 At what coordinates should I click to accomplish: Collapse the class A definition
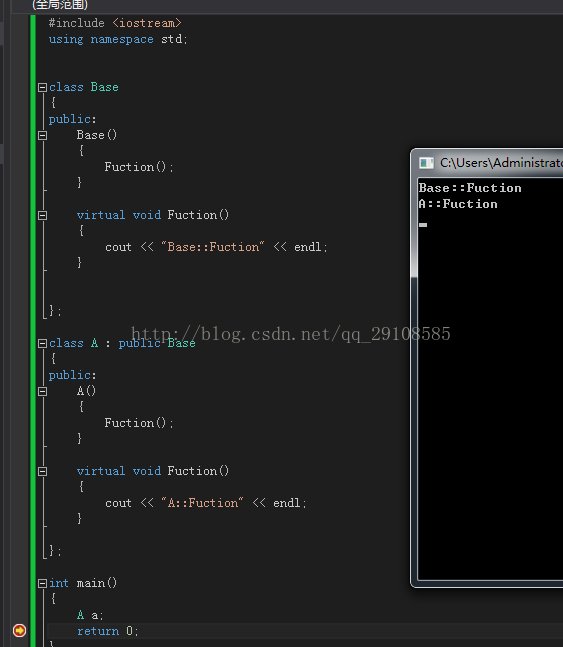[42, 343]
